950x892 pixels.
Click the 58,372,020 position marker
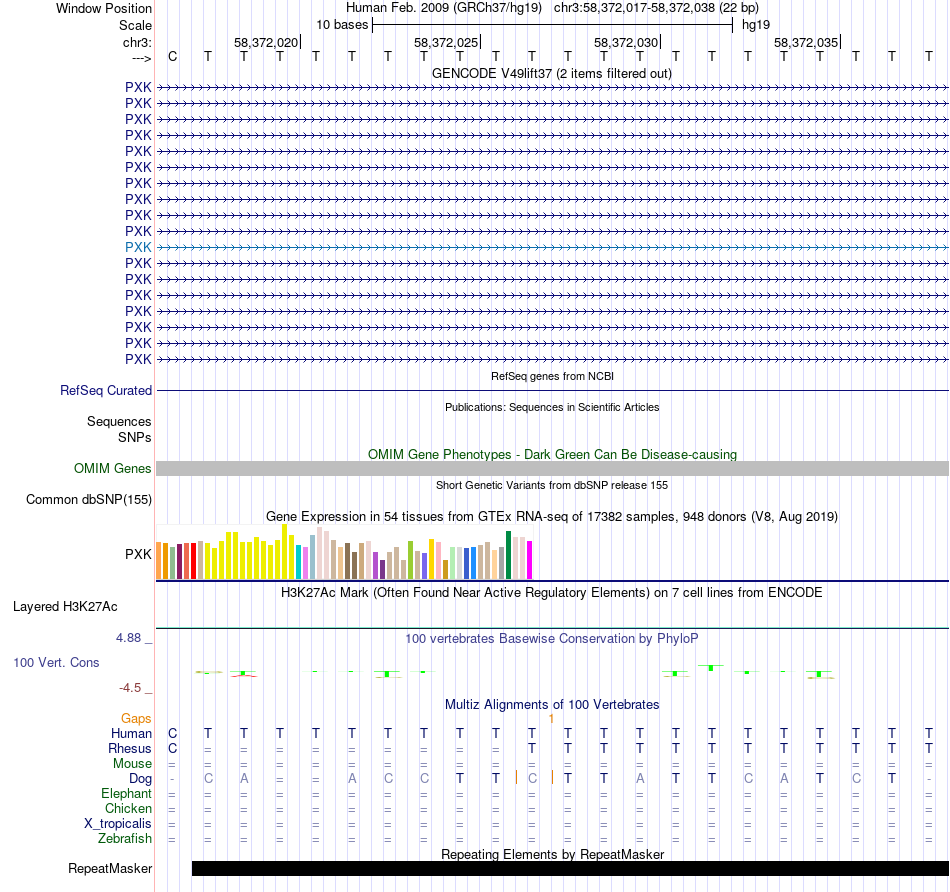266,42
